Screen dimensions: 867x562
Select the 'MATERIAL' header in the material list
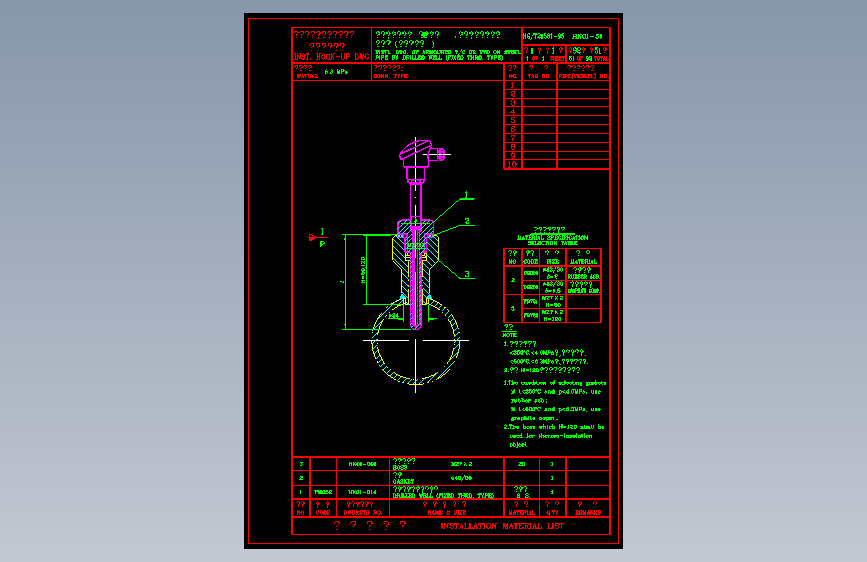521,513
